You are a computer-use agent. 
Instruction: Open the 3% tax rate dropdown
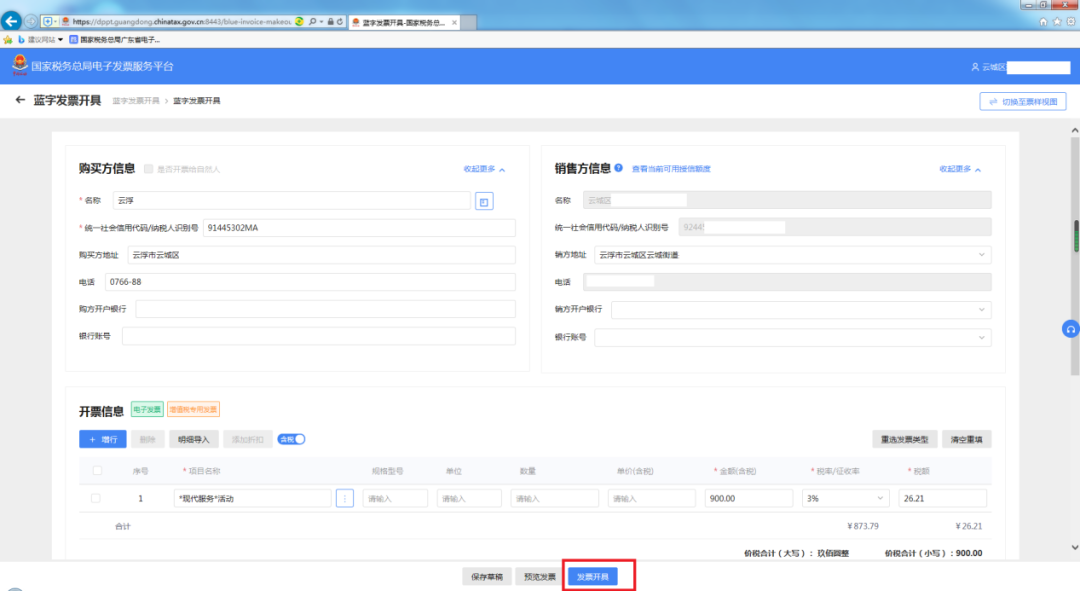pos(846,498)
